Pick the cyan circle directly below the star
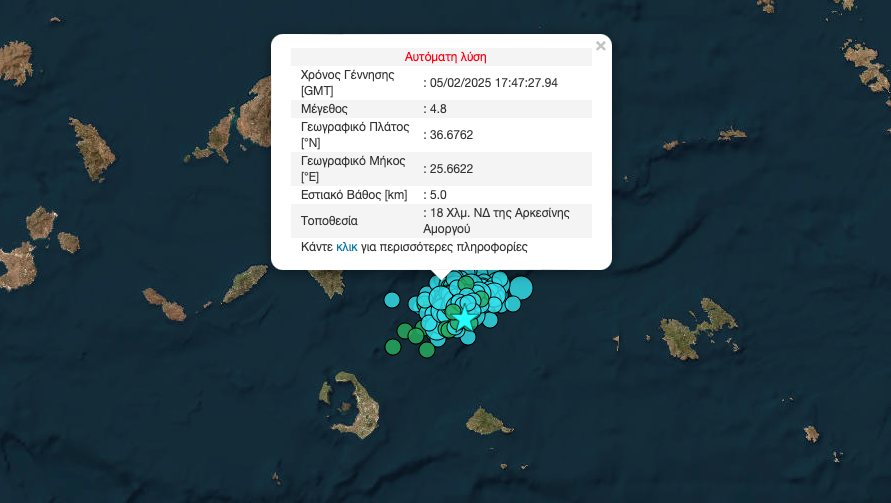Screen dimensions: 891x503 [468, 337]
